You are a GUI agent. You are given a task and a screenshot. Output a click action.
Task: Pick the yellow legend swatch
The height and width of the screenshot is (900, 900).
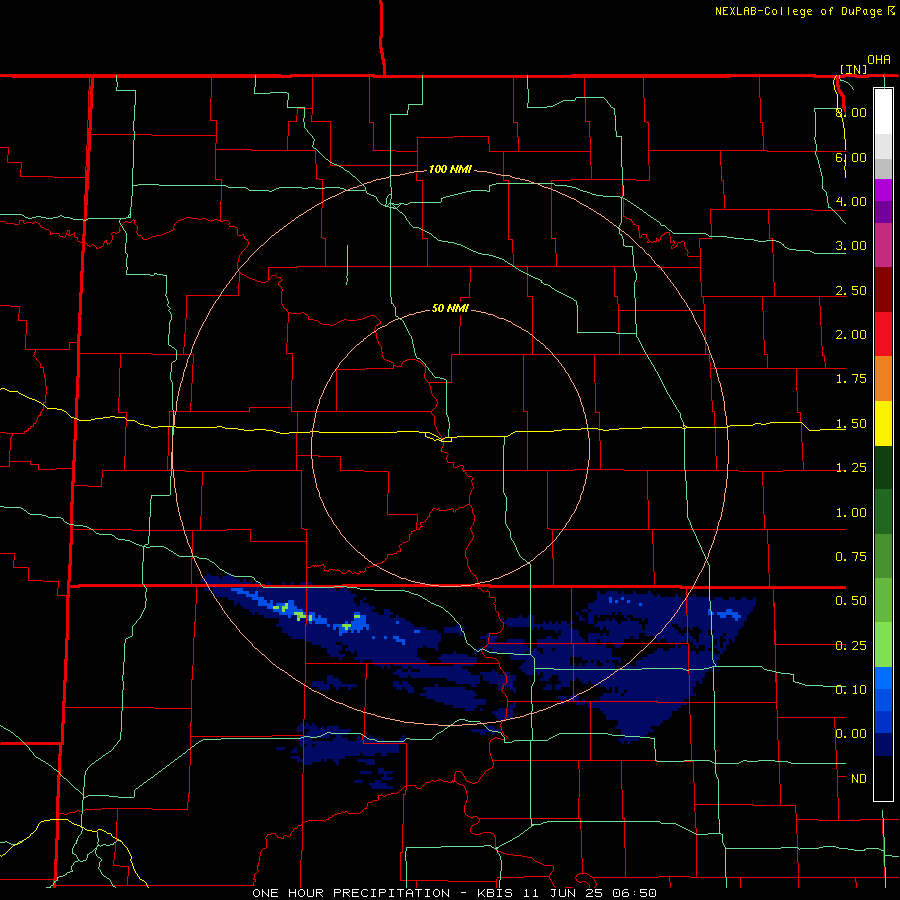pyautogui.click(x=883, y=423)
